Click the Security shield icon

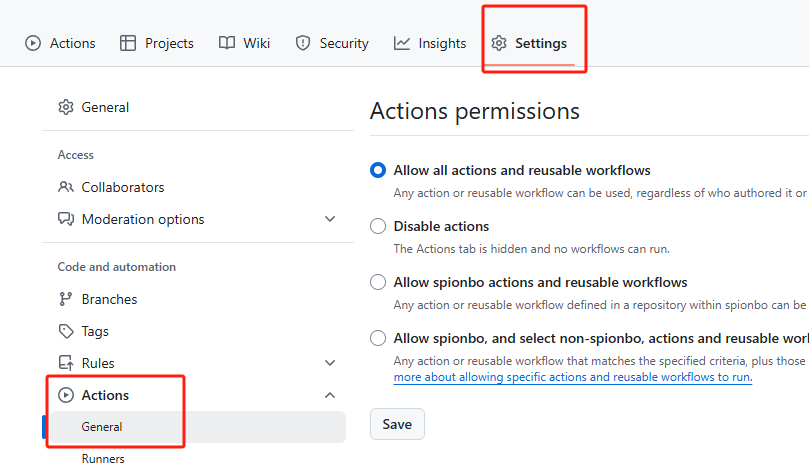[303, 43]
